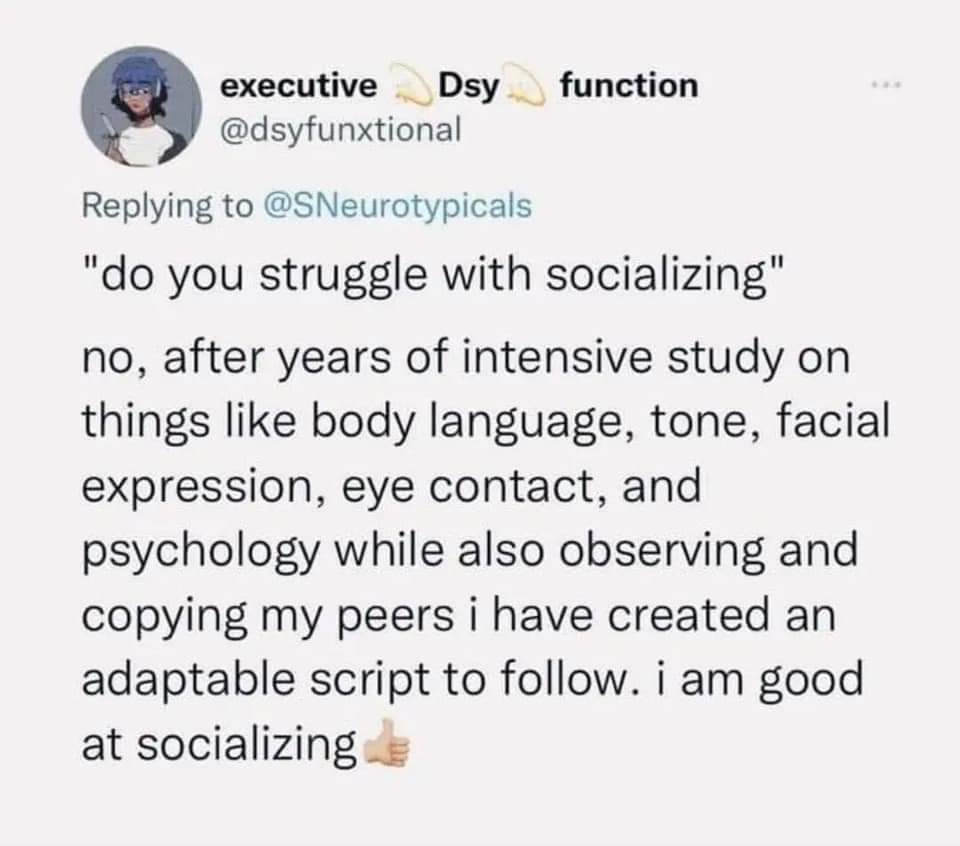Click "at socializing" on the last line
The width and height of the screenshot is (960, 846).
click(x=218, y=745)
